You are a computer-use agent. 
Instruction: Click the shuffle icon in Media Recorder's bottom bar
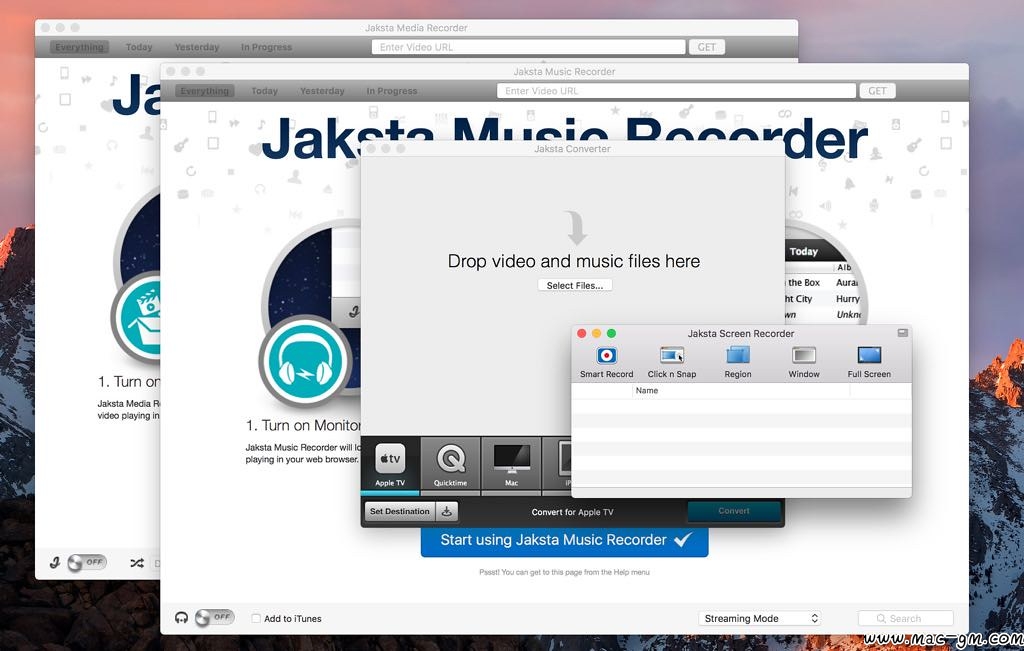(x=136, y=562)
